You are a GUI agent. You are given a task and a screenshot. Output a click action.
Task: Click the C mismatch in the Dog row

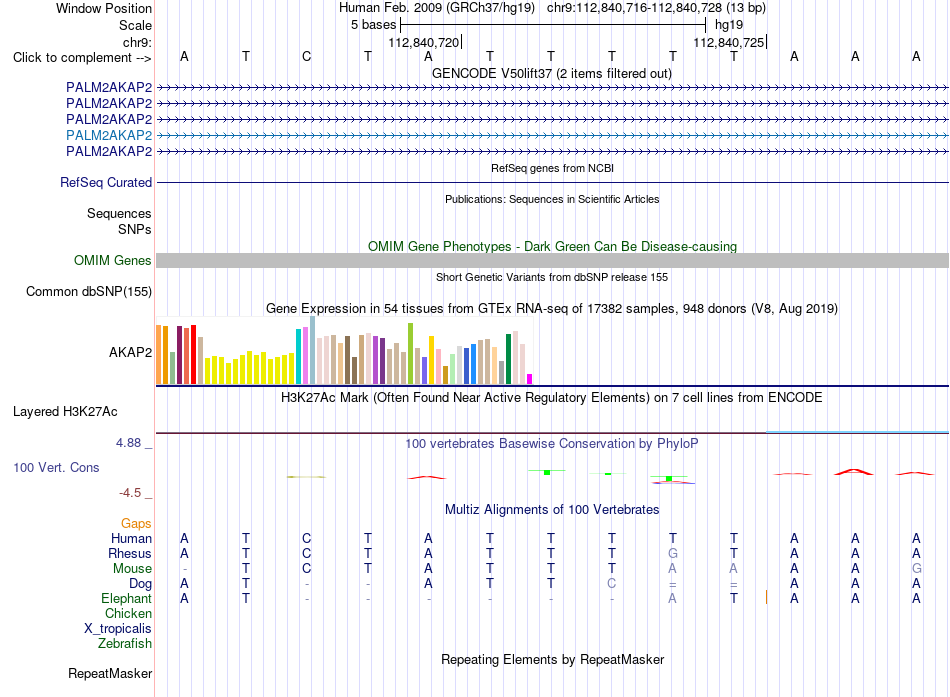pos(611,583)
